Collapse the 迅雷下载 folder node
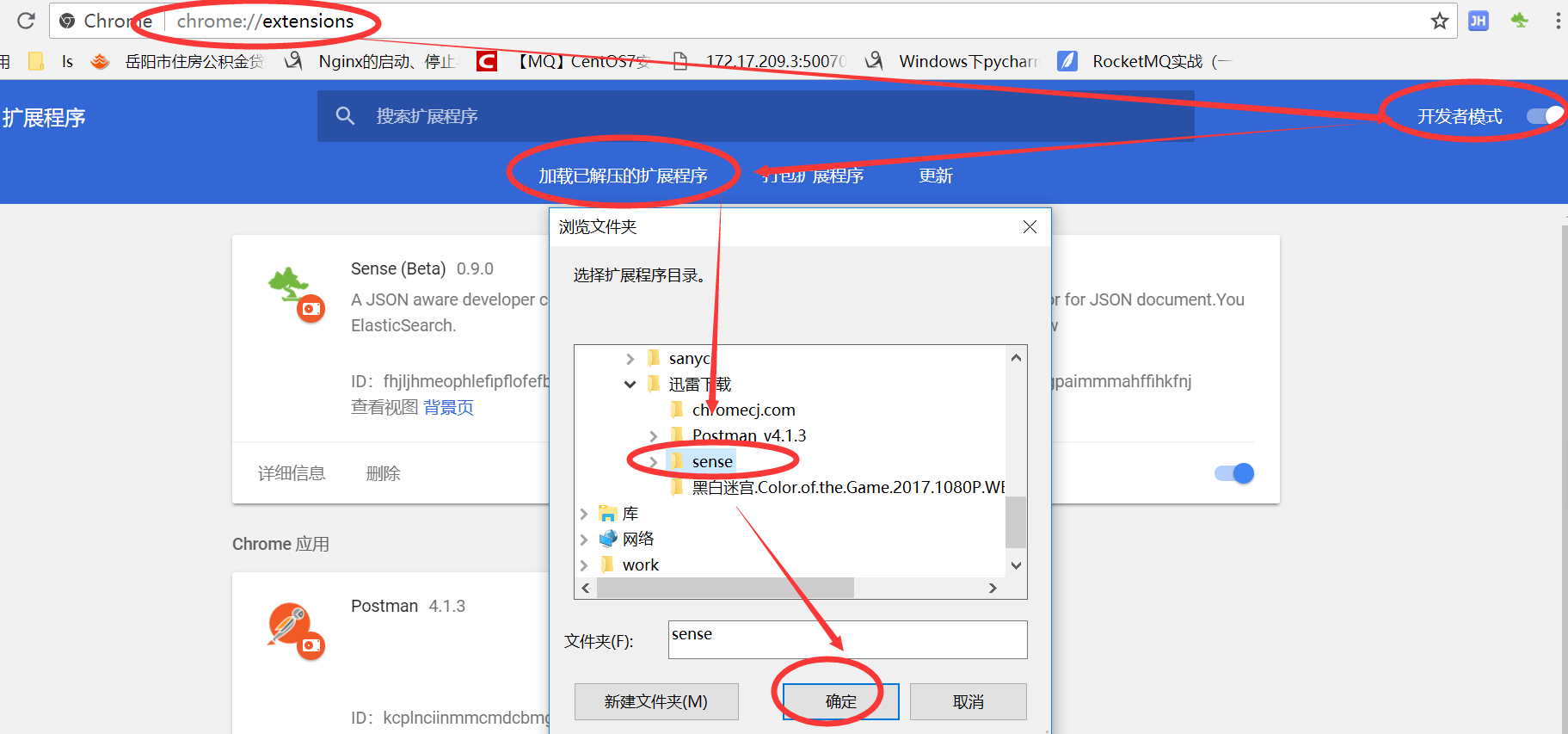 coord(630,385)
